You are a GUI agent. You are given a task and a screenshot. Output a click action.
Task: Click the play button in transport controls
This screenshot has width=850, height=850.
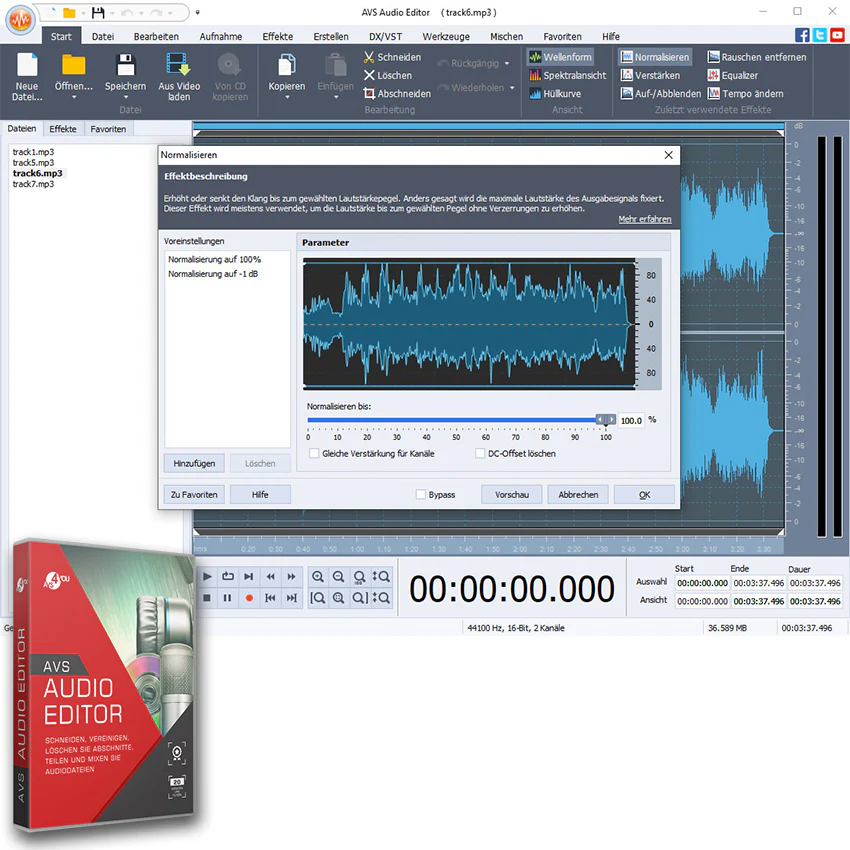pos(208,576)
